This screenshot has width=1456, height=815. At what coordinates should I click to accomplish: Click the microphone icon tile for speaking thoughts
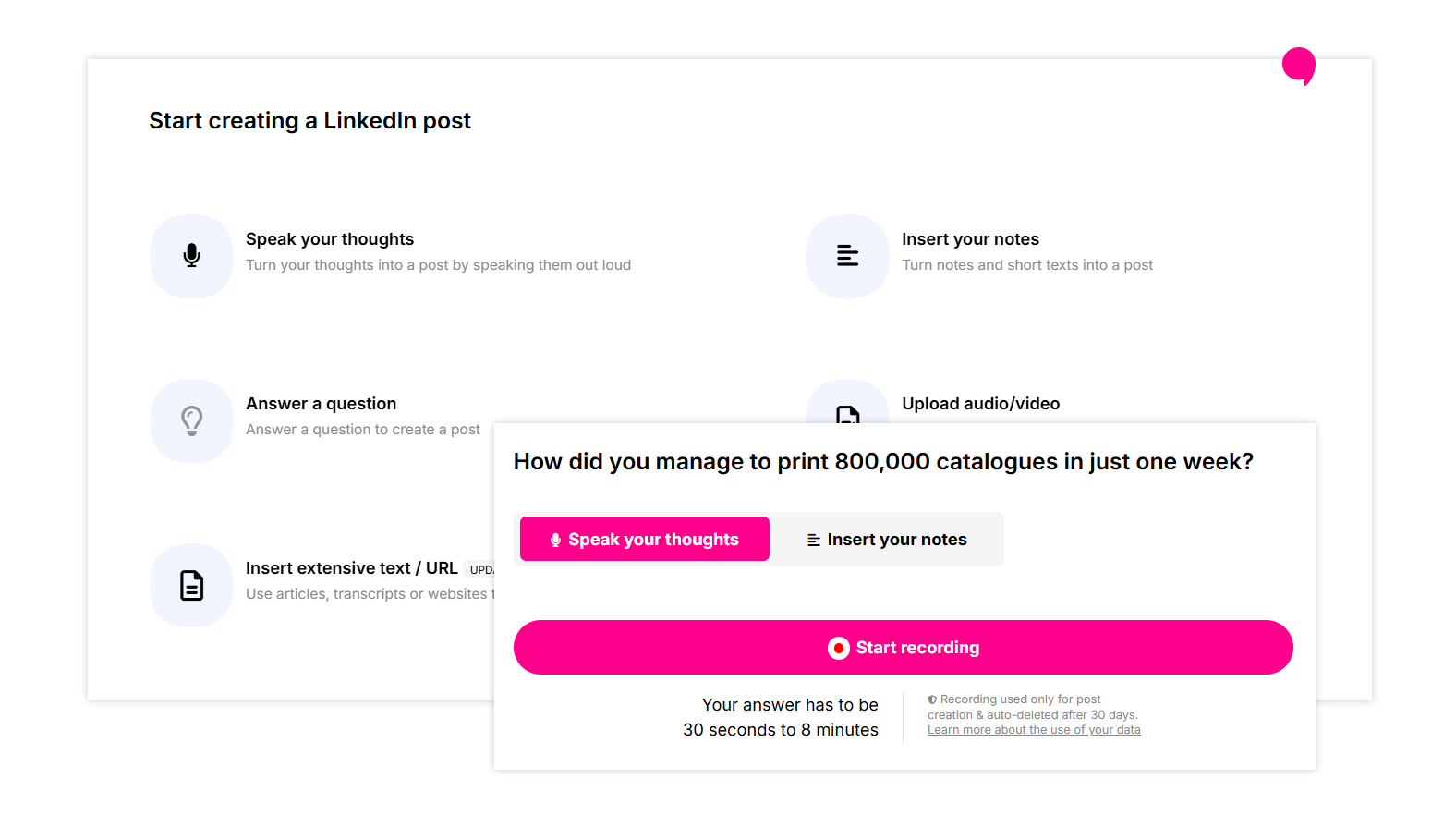click(191, 256)
